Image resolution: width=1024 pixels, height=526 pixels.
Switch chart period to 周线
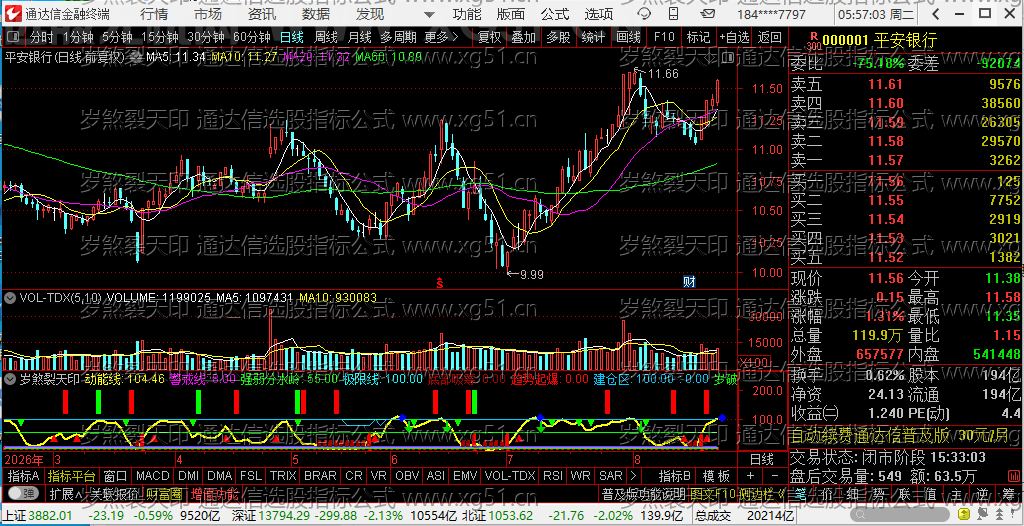(x=325, y=37)
